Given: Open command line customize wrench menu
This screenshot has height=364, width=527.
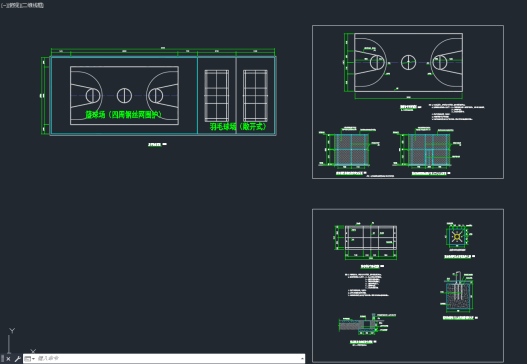Looking at the screenshot, I should (17, 359).
